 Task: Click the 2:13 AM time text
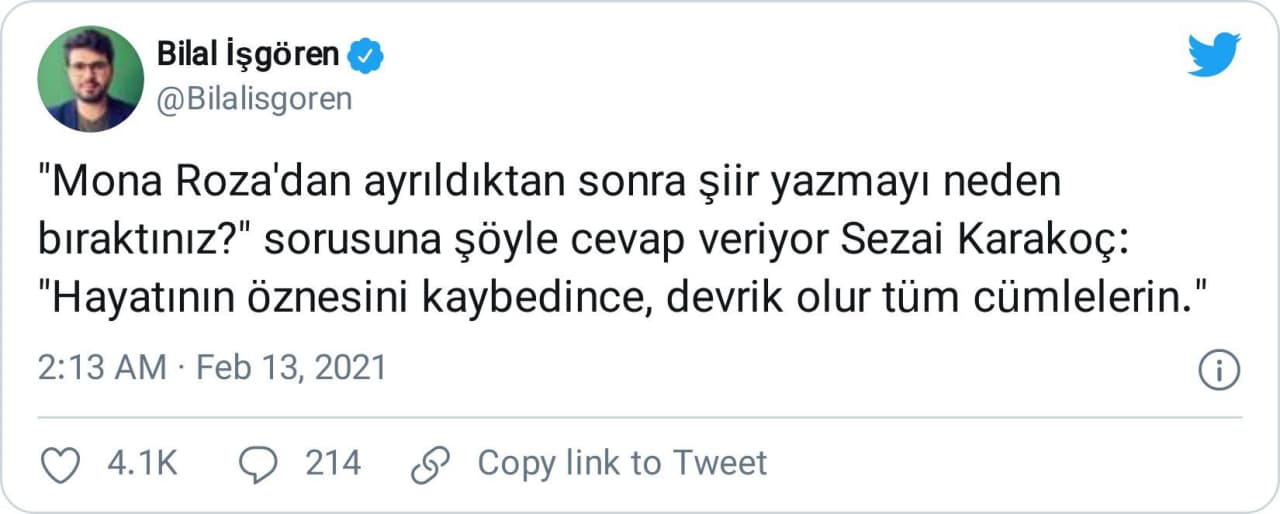point(102,368)
